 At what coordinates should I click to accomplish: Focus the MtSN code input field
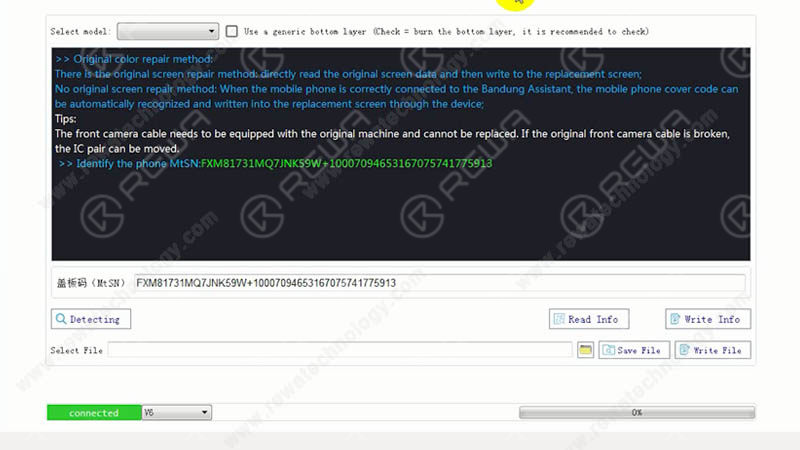click(439, 283)
